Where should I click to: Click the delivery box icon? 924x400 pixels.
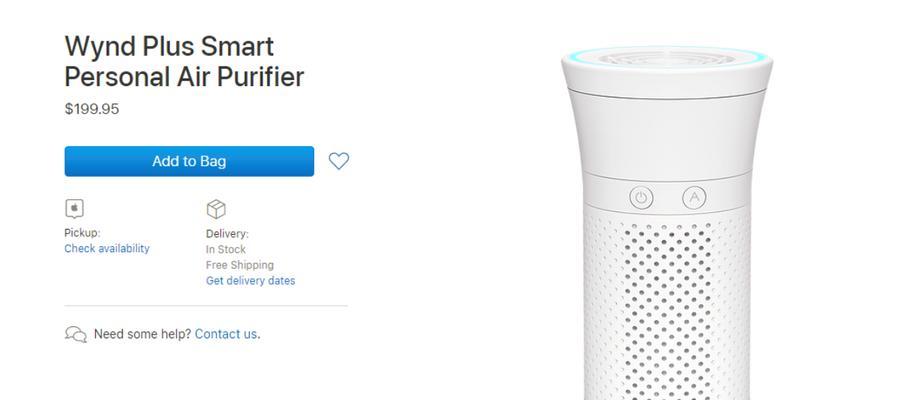(216, 209)
